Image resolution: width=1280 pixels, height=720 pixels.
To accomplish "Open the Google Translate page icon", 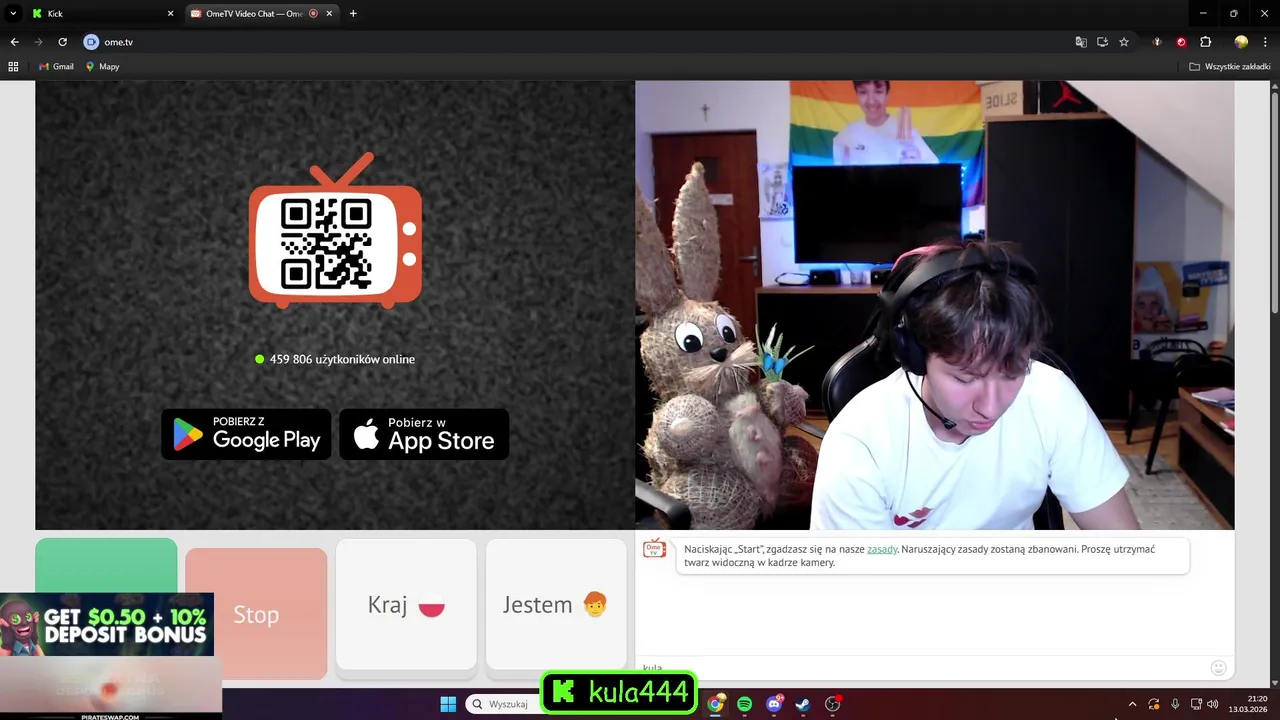I will [x=1081, y=42].
